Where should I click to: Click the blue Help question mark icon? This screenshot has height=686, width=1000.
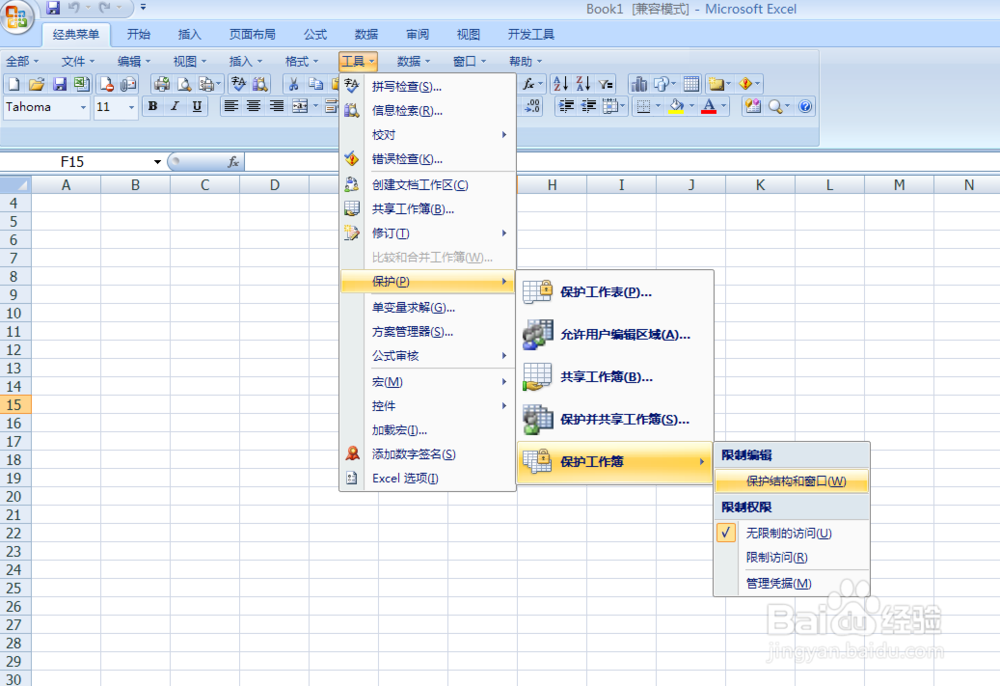[x=805, y=106]
